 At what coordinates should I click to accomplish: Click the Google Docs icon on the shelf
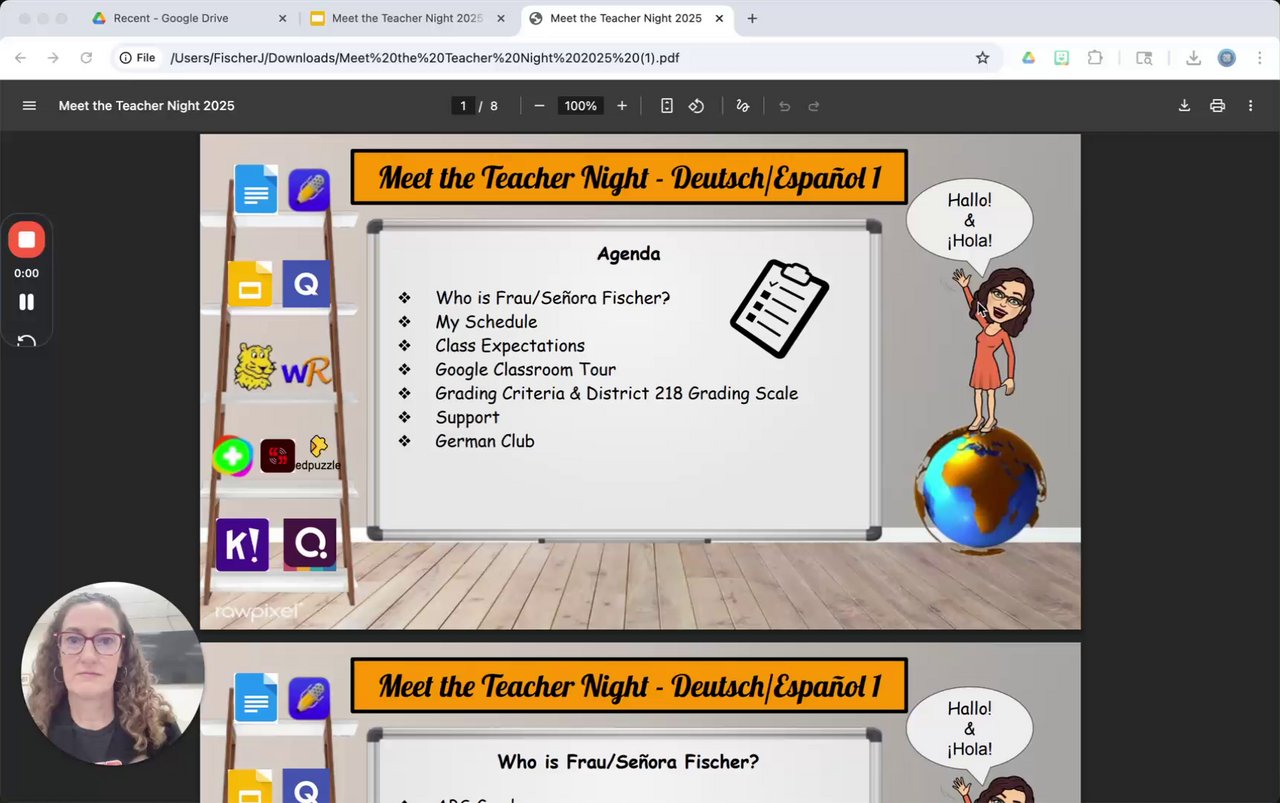256,189
